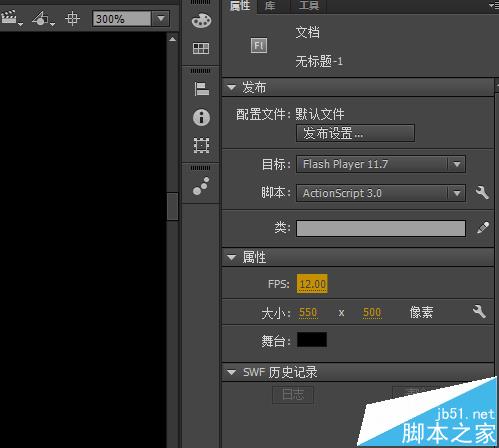This screenshot has height=448, width=499.
Task: Open the properties panel options menu
Action: click(x=493, y=5)
